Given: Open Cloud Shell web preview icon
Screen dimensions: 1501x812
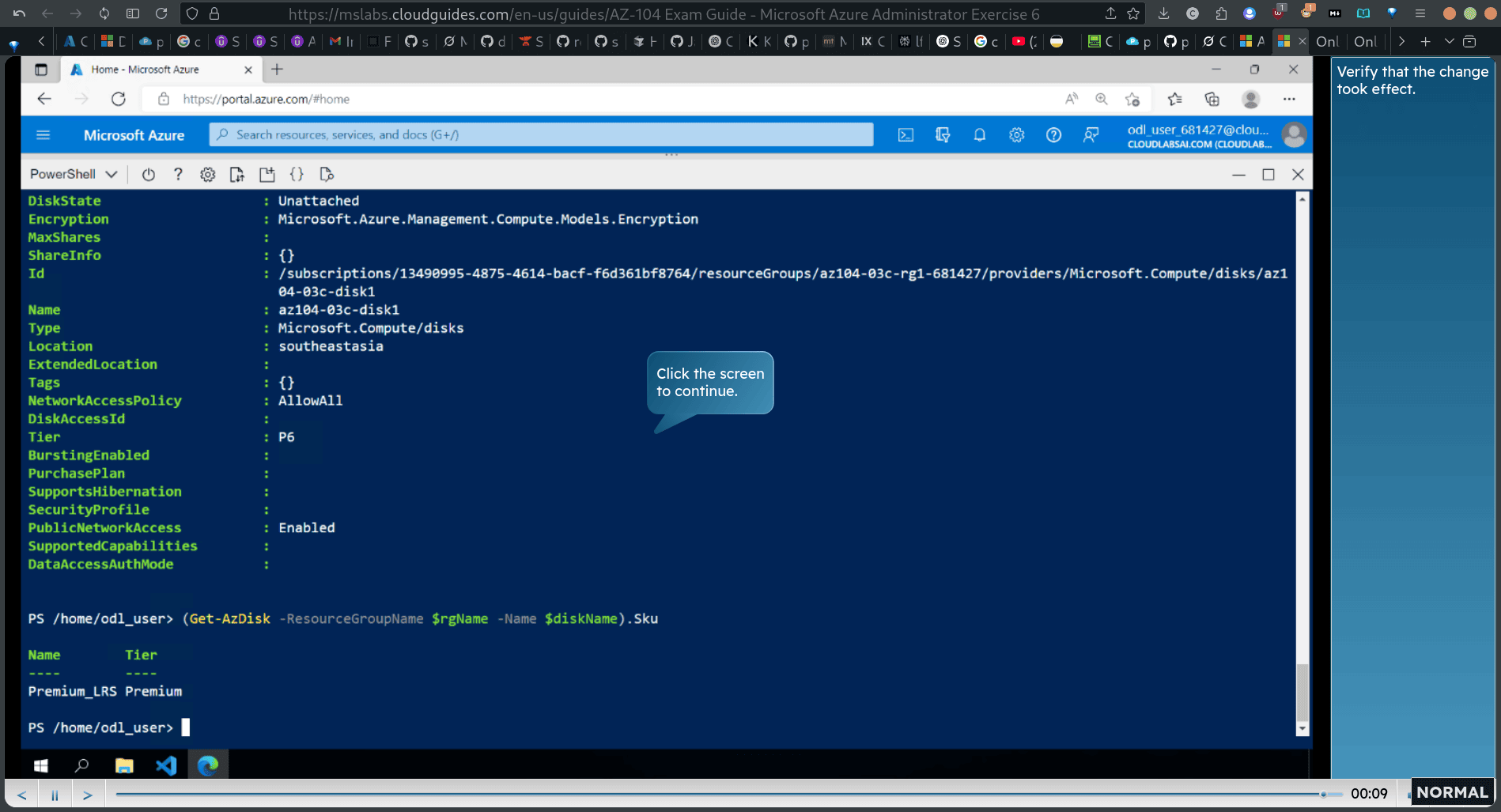Looking at the screenshot, I should coord(327,175).
